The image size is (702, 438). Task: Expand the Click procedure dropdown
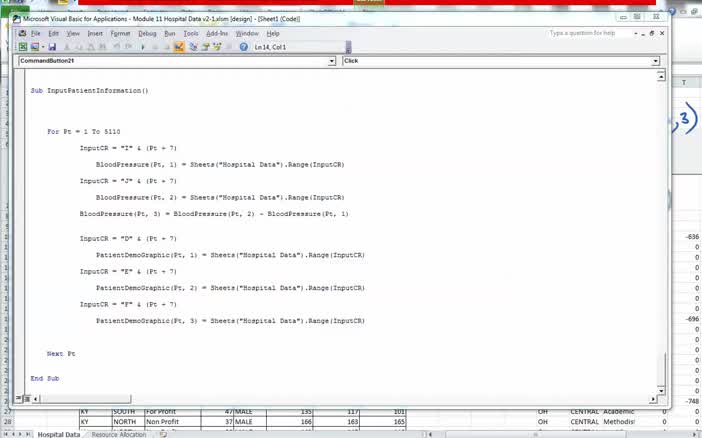point(655,61)
